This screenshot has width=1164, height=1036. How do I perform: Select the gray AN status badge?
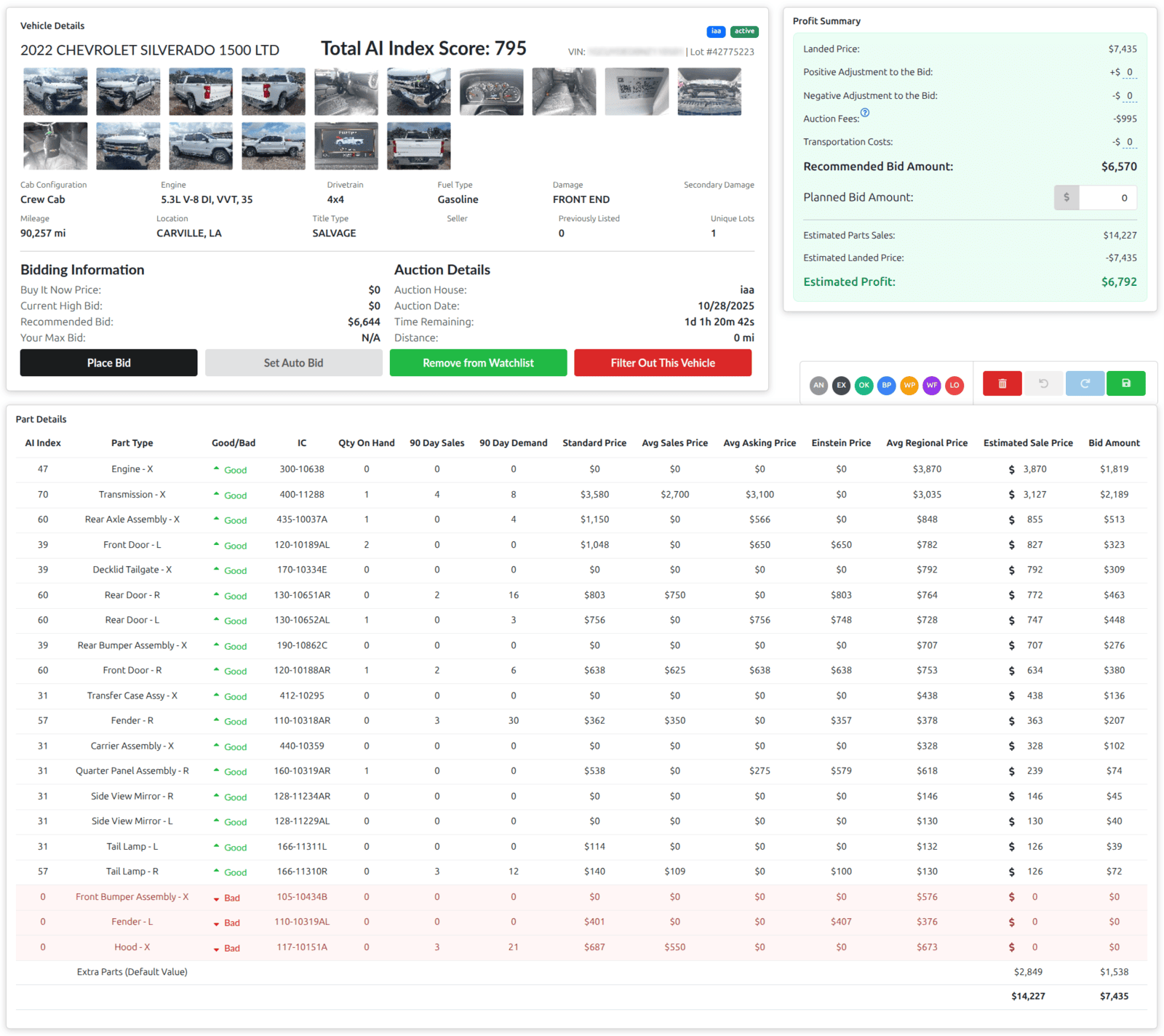click(x=818, y=386)
